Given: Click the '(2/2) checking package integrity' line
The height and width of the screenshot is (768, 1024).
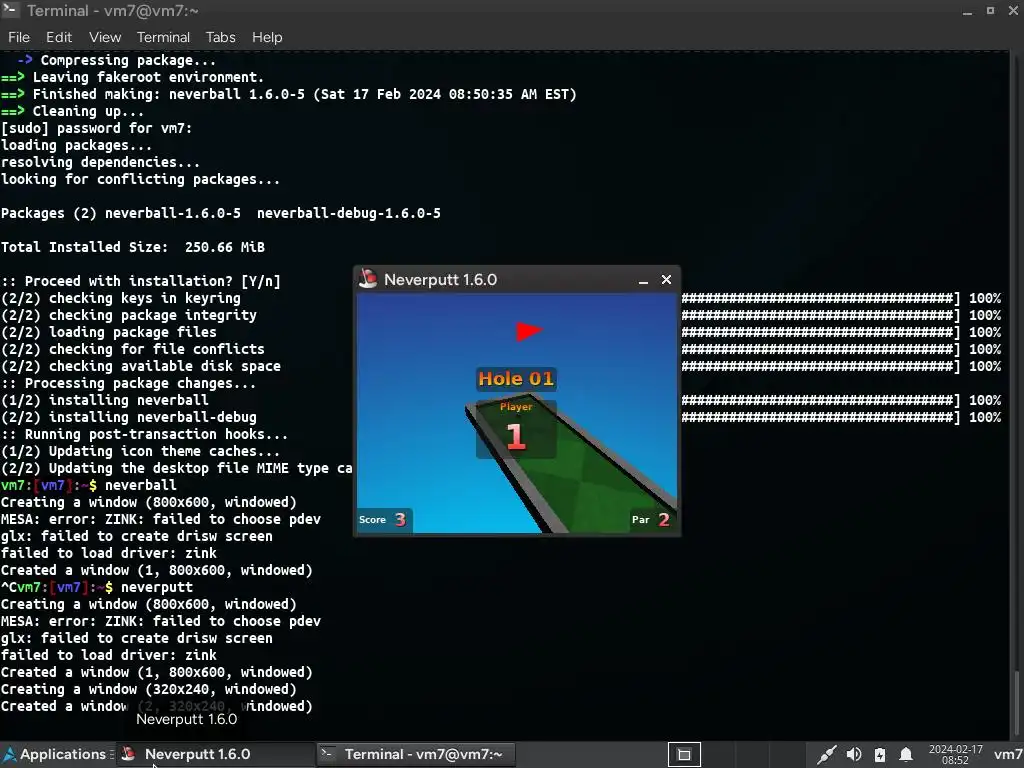Looking at the screenshot, I should pos(129,315).
